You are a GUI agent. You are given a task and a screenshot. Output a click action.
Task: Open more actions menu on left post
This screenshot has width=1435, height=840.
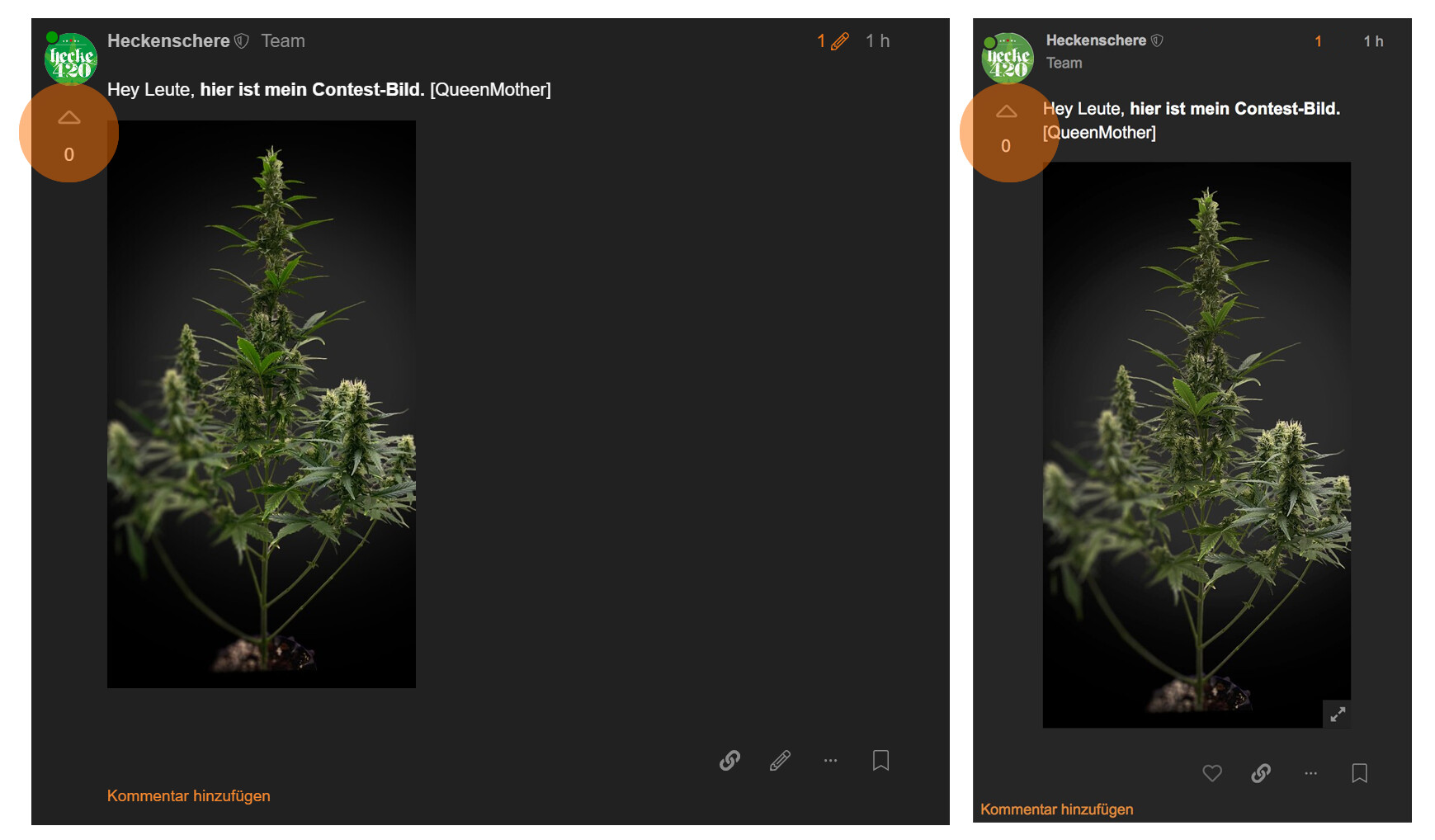coord(830,760)
